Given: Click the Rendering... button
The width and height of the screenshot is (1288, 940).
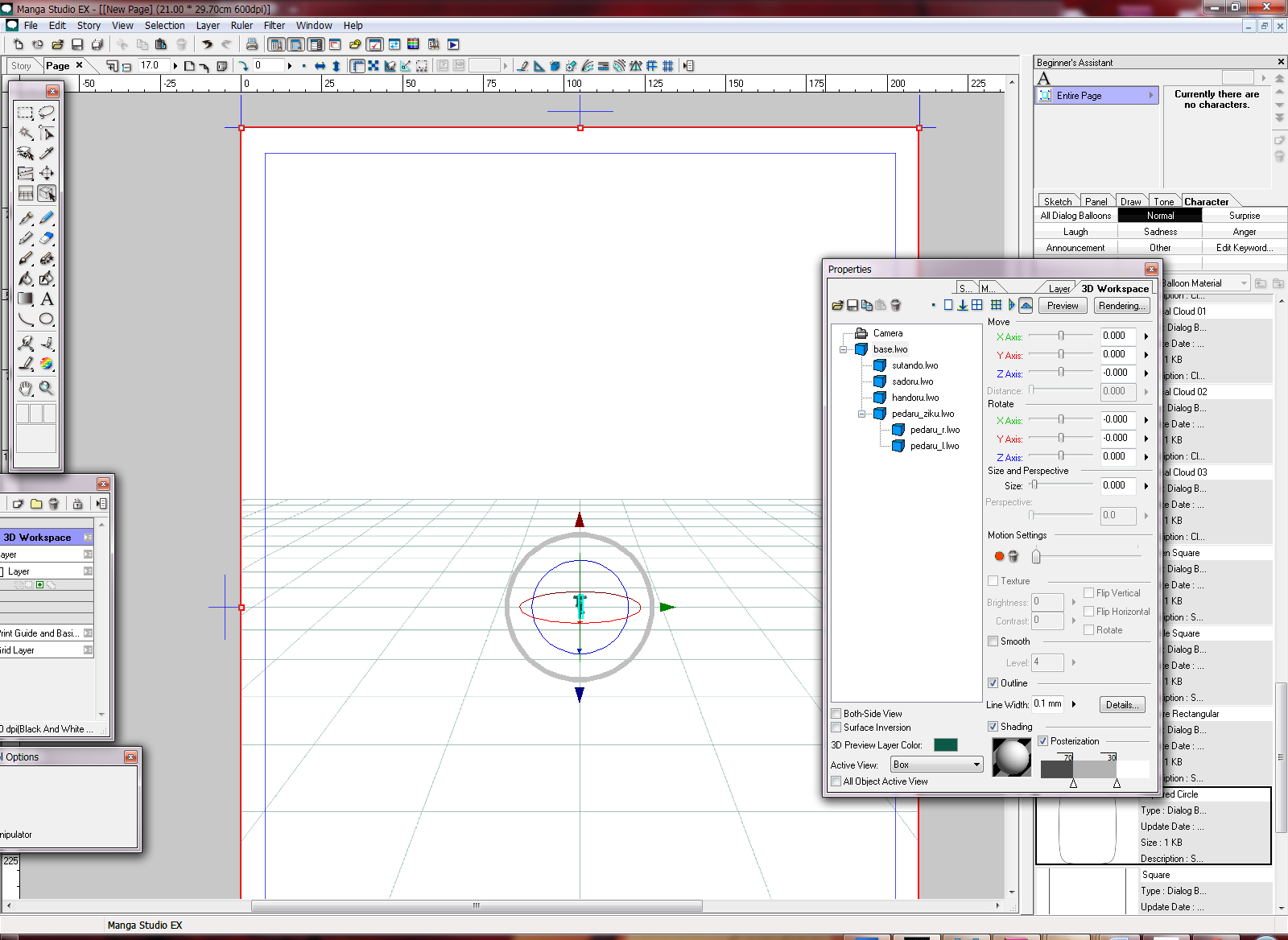Looking at the screenshot, I should point(1121,306).
